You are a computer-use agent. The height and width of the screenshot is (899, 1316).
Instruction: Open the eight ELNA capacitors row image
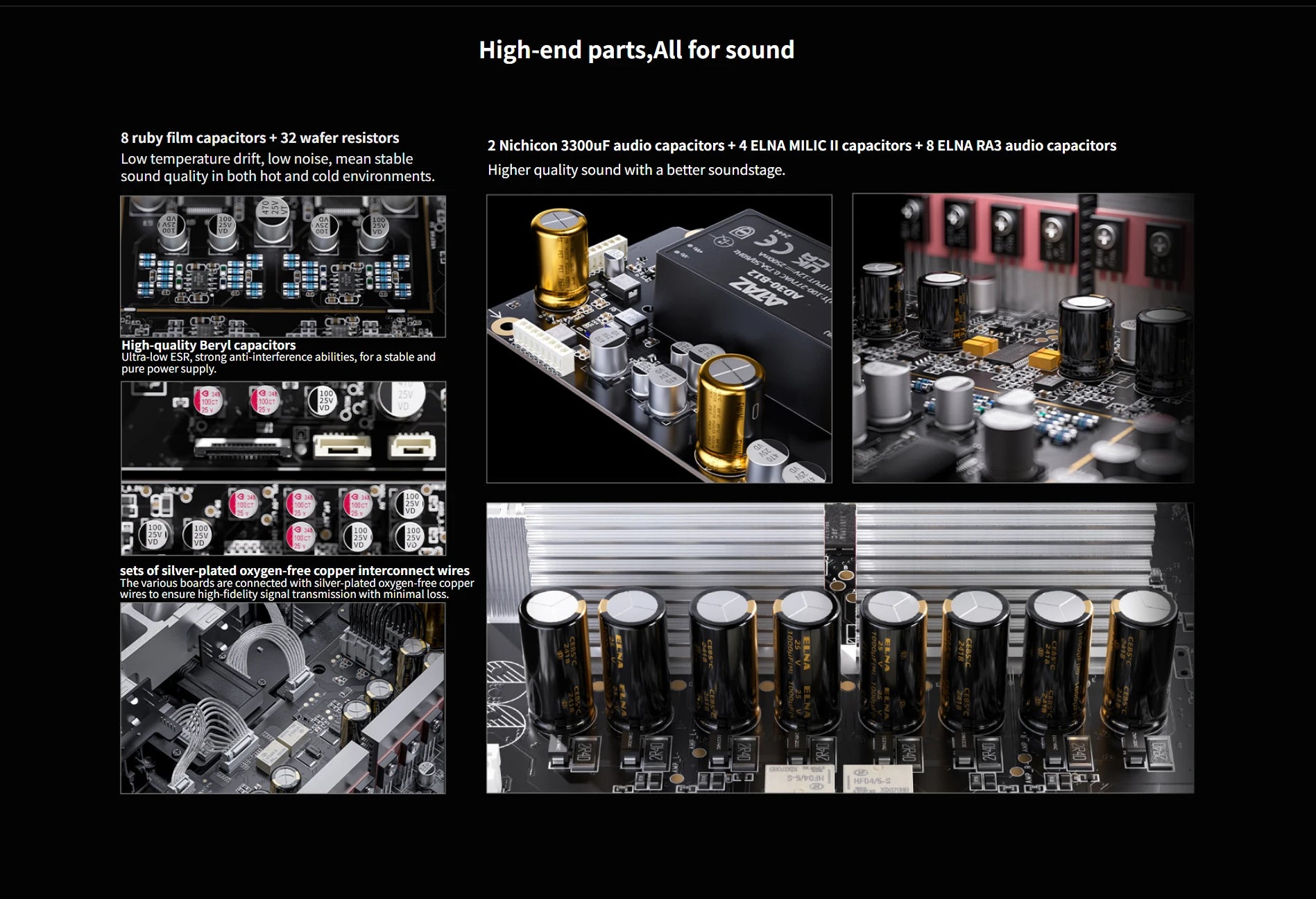(839, 648)
